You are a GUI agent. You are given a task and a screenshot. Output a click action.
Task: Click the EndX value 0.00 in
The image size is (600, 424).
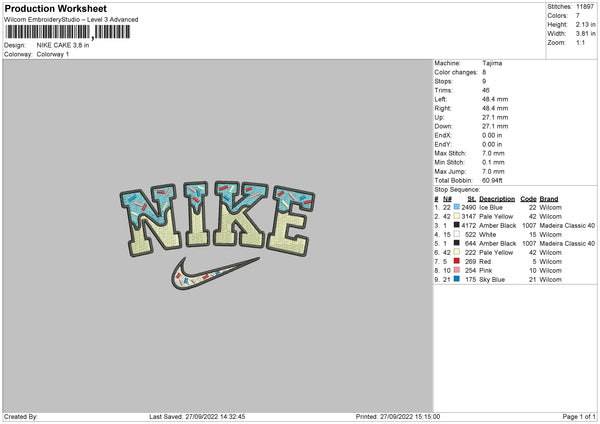point(492,135)
